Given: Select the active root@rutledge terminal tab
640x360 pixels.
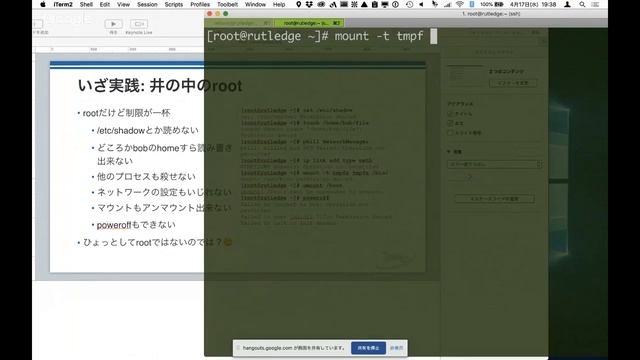Looking at the screenshot, I should coord(309,23).
